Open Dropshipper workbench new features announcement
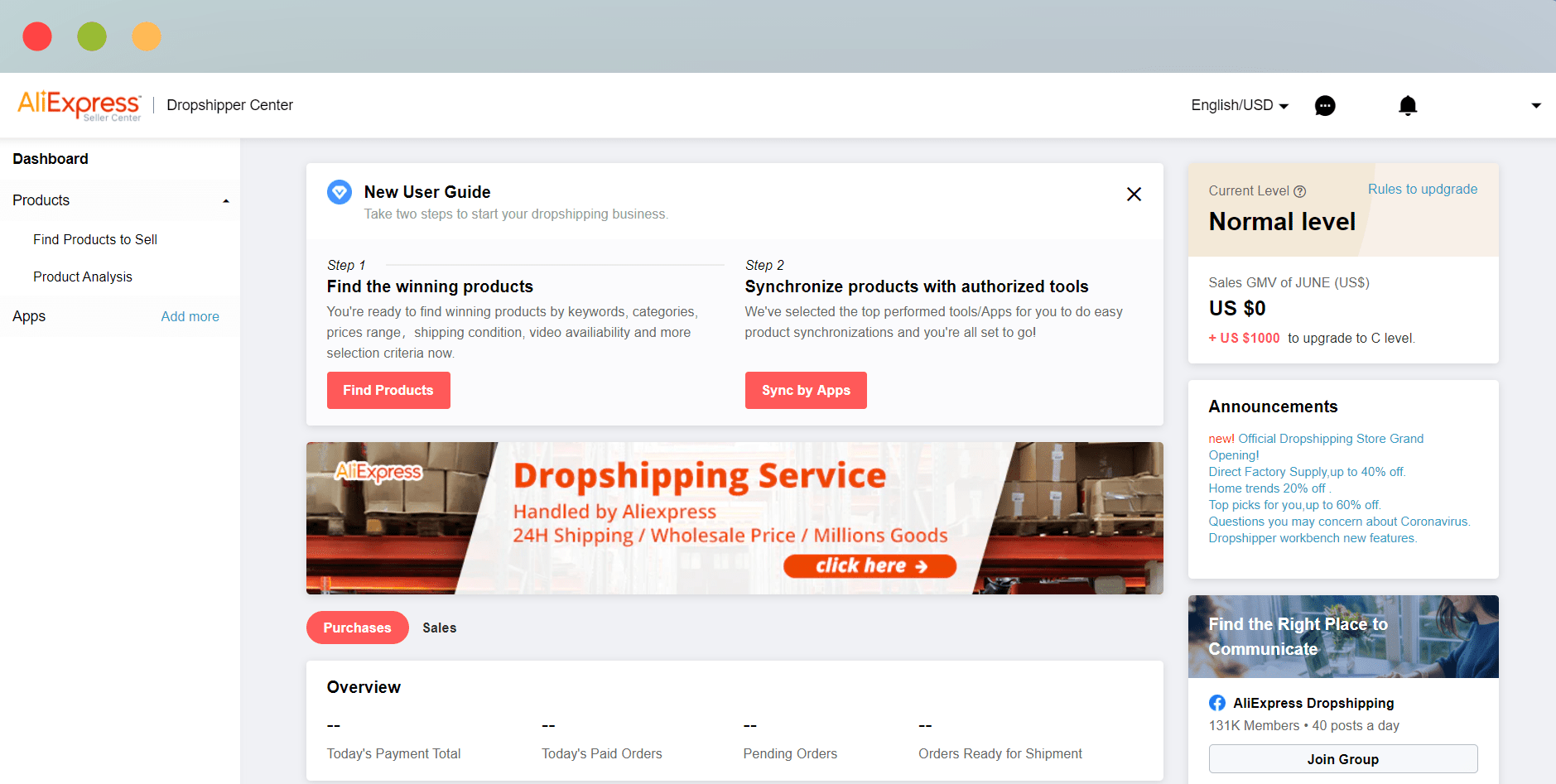The width and height of the screenshot is (1556, 784). coord(1313,538)
